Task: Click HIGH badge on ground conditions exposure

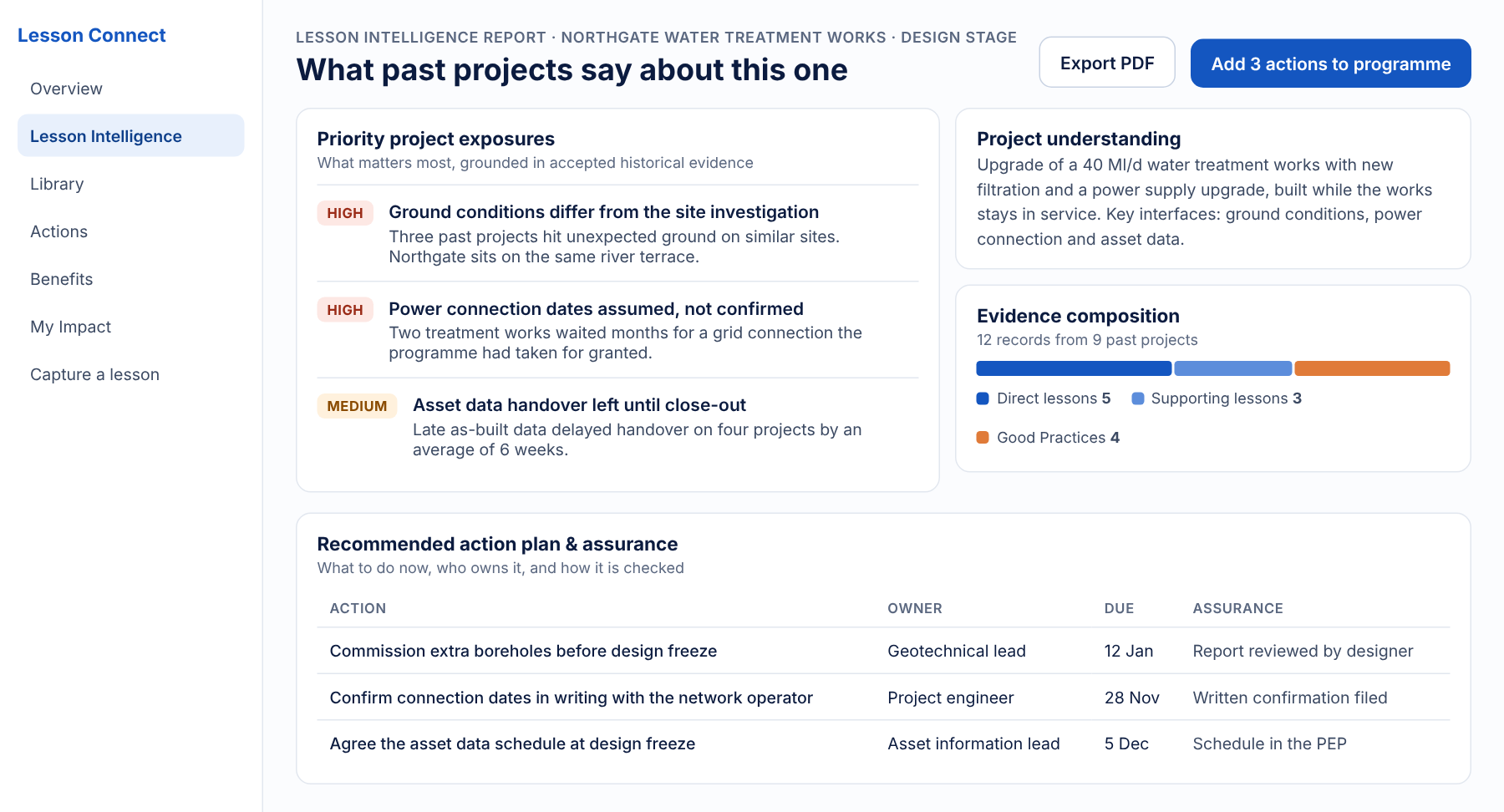Action: (345, 213)
